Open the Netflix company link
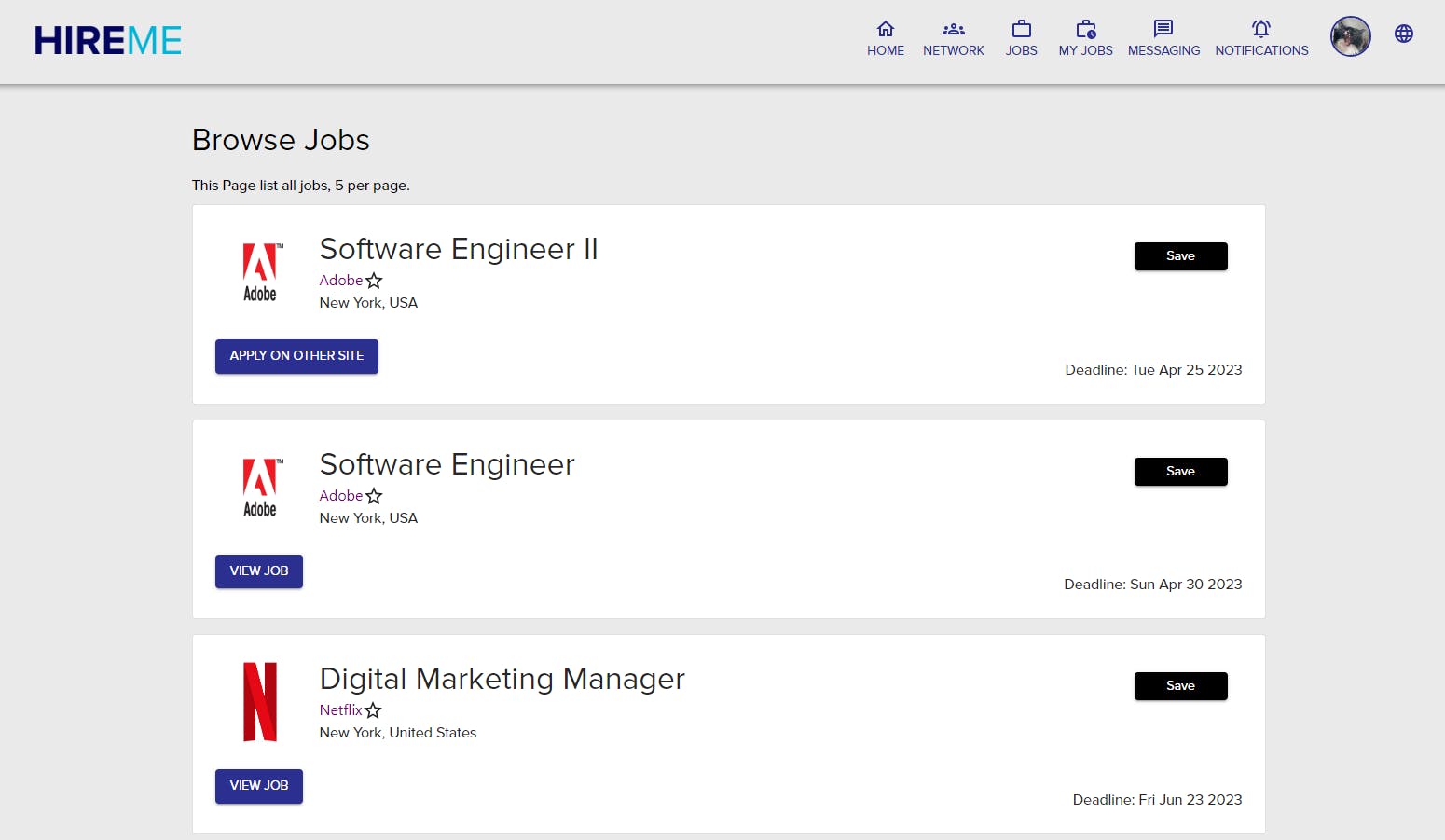The width and height of the screenshot is (1445, 840). [x=340, y=710]
